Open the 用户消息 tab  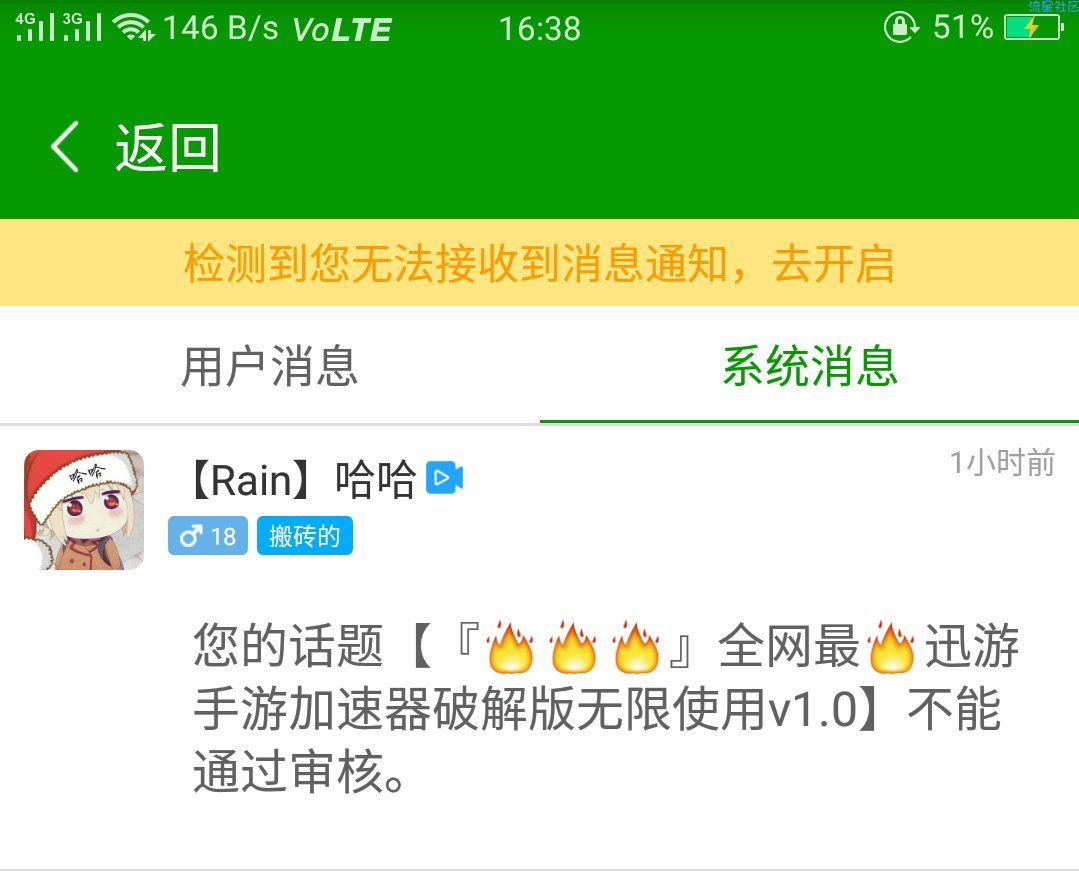pyautogui.click(x=269, y=366)
